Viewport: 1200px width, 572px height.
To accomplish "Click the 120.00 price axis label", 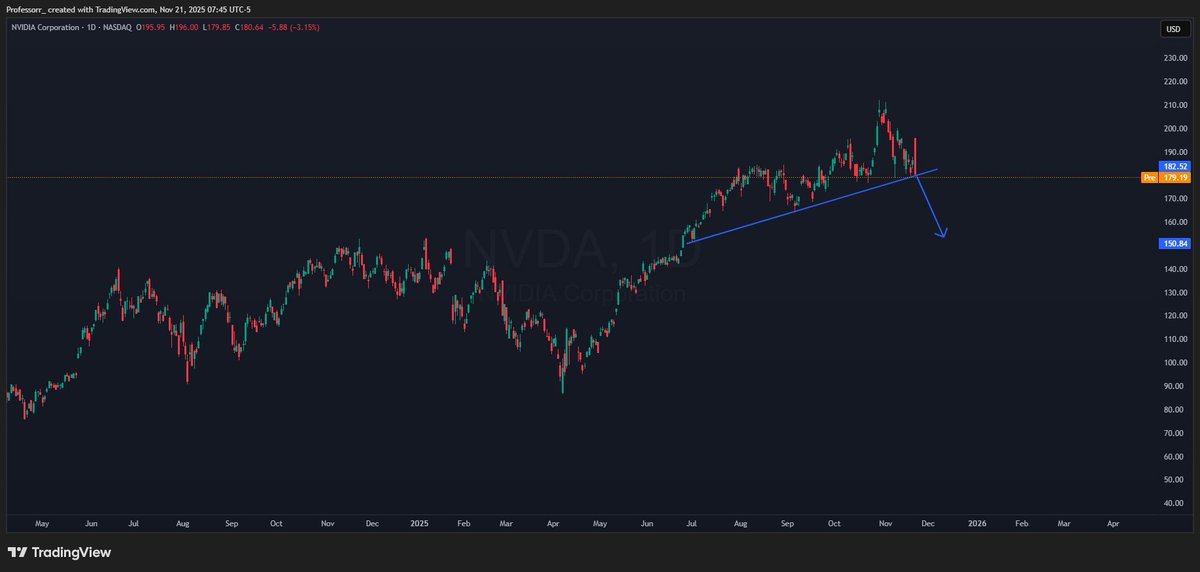I will (x=1174, y=316).
